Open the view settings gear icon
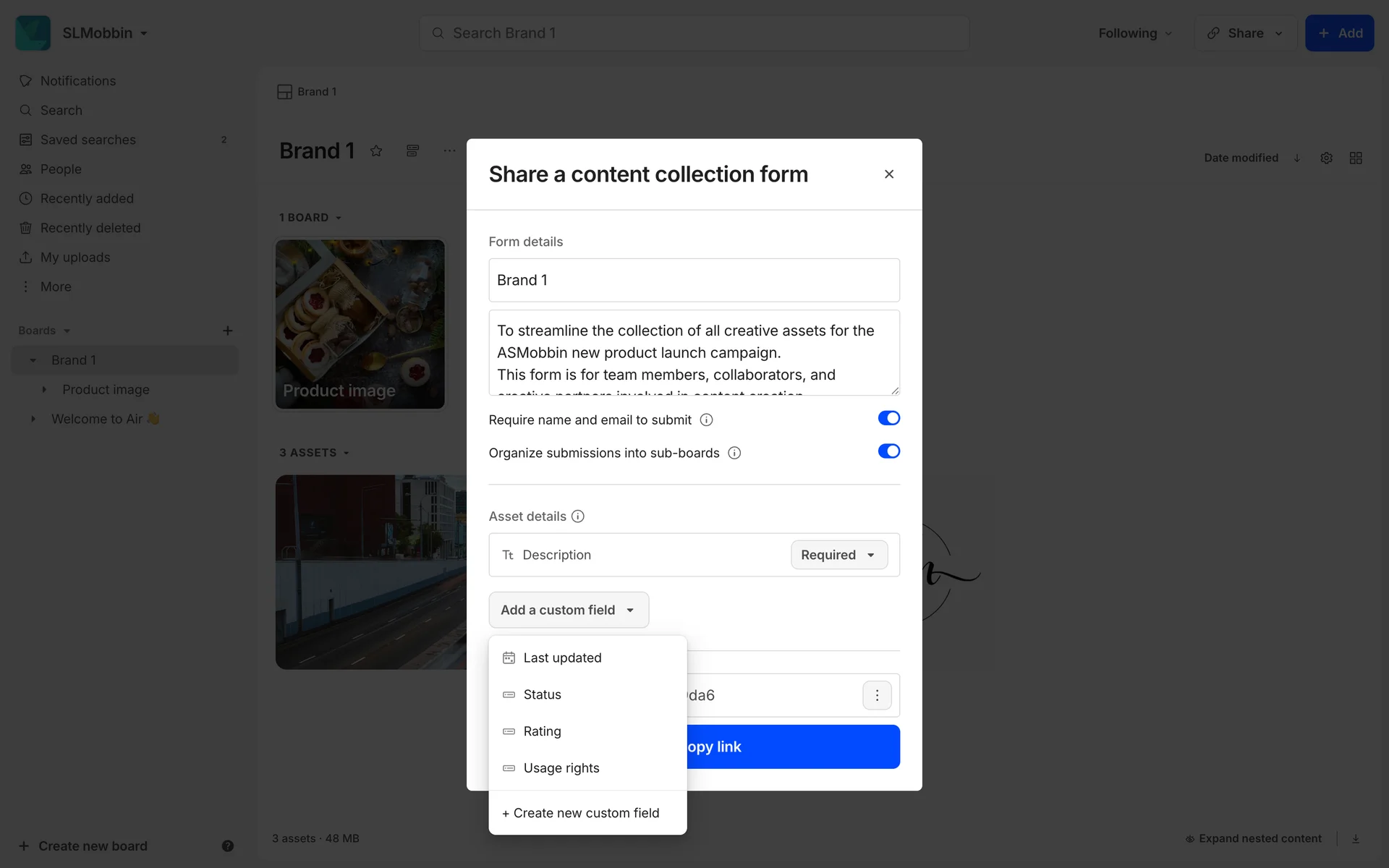The image size is (1389, 868). [1326, 158]
